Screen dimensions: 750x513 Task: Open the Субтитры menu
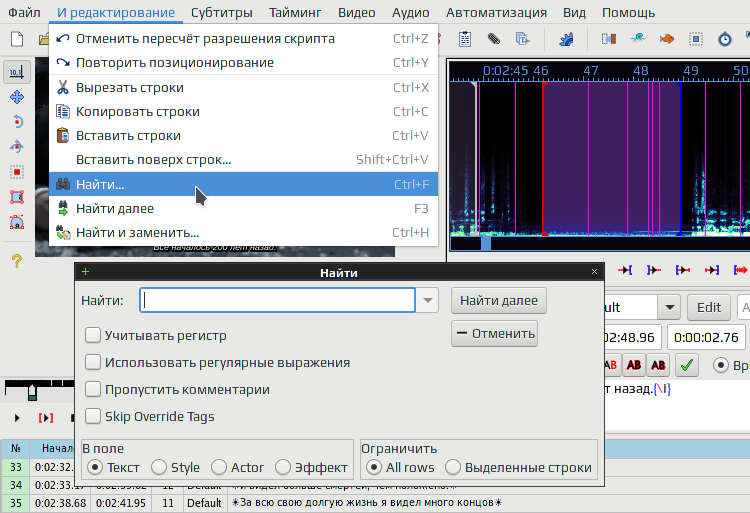point(221,12)
